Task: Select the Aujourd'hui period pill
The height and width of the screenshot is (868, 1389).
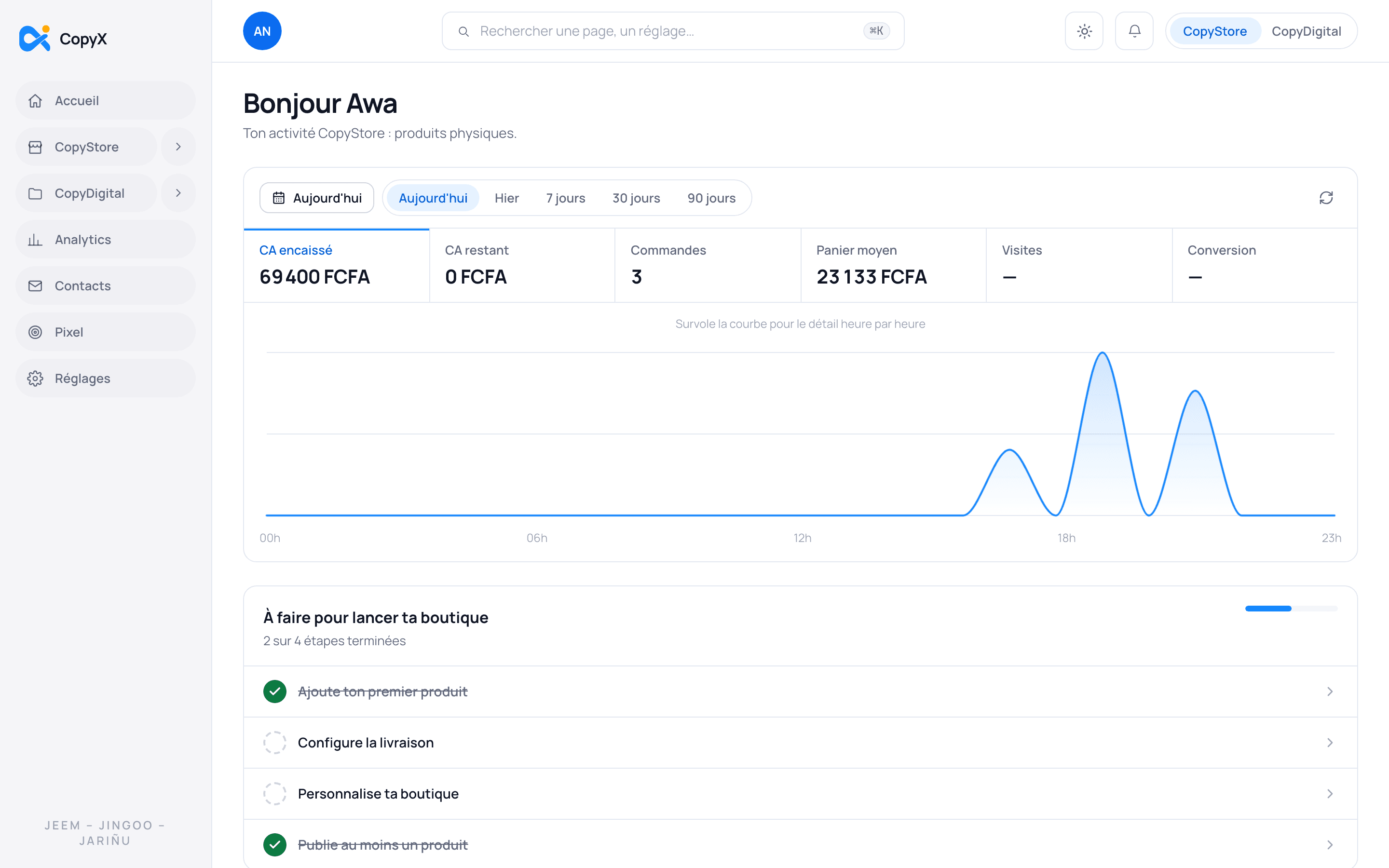Action: [x=433, y=198]
